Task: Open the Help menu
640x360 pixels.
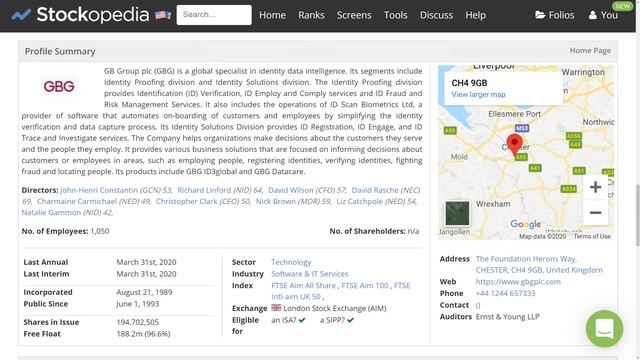Action: (475, 15)
